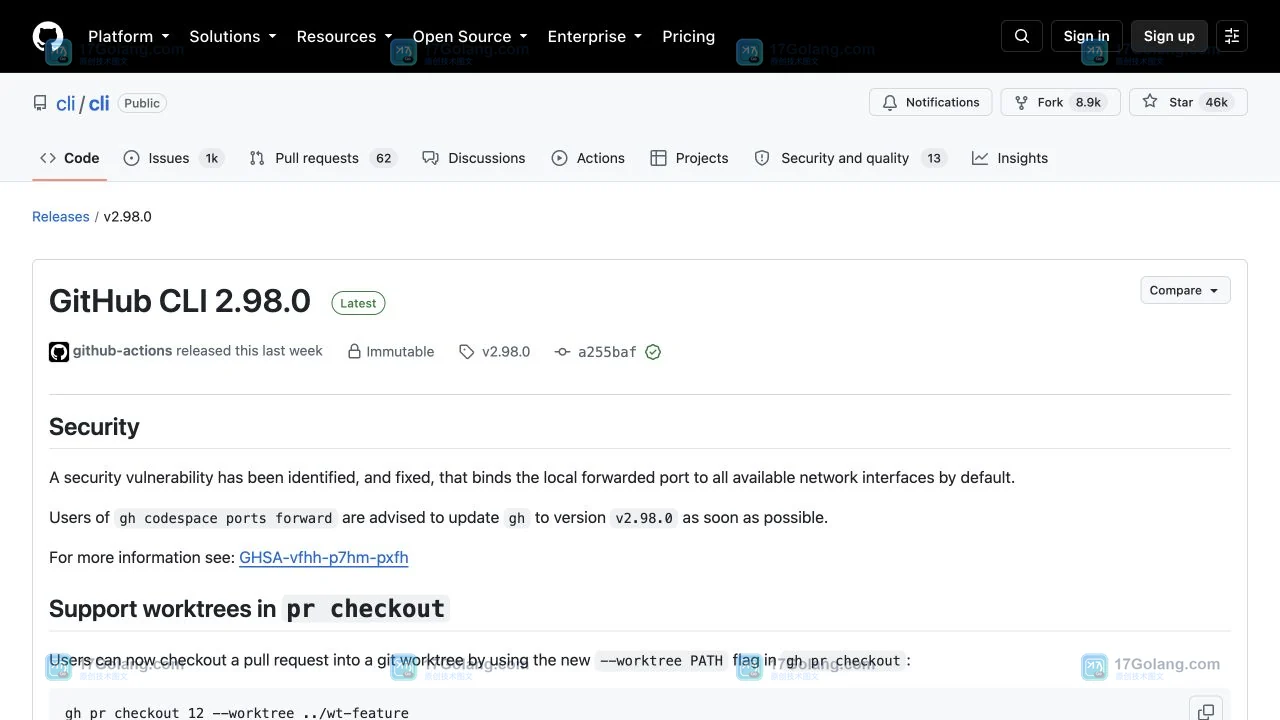Screen dimensions: 1280x720
Task: Switch to Security and quality tab
Action: click(x=850, y=158)
